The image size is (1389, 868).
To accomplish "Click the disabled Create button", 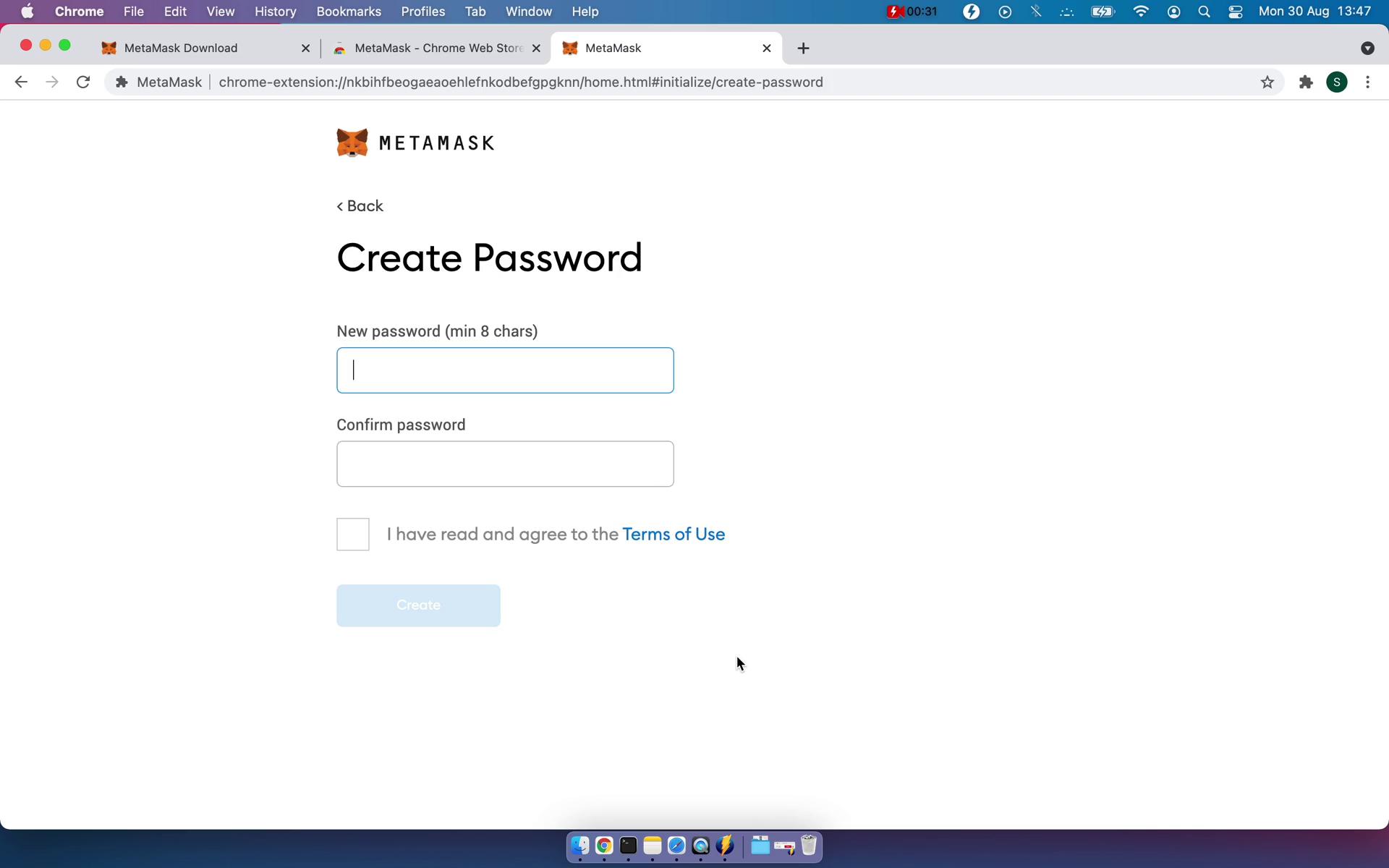I will [418, 605].
